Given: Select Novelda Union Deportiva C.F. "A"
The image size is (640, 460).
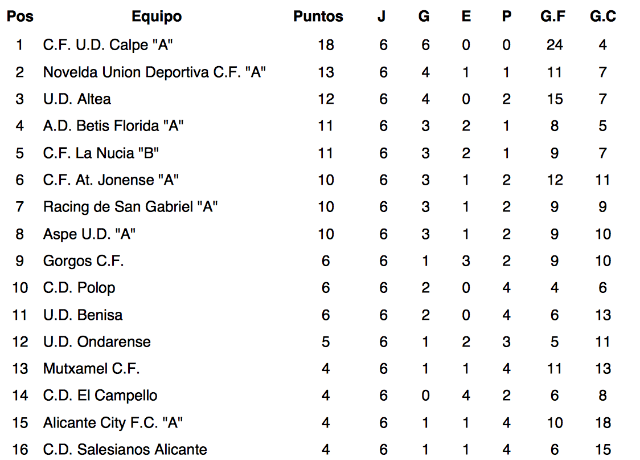Looking at the screenshot, I should coord(155,72).
